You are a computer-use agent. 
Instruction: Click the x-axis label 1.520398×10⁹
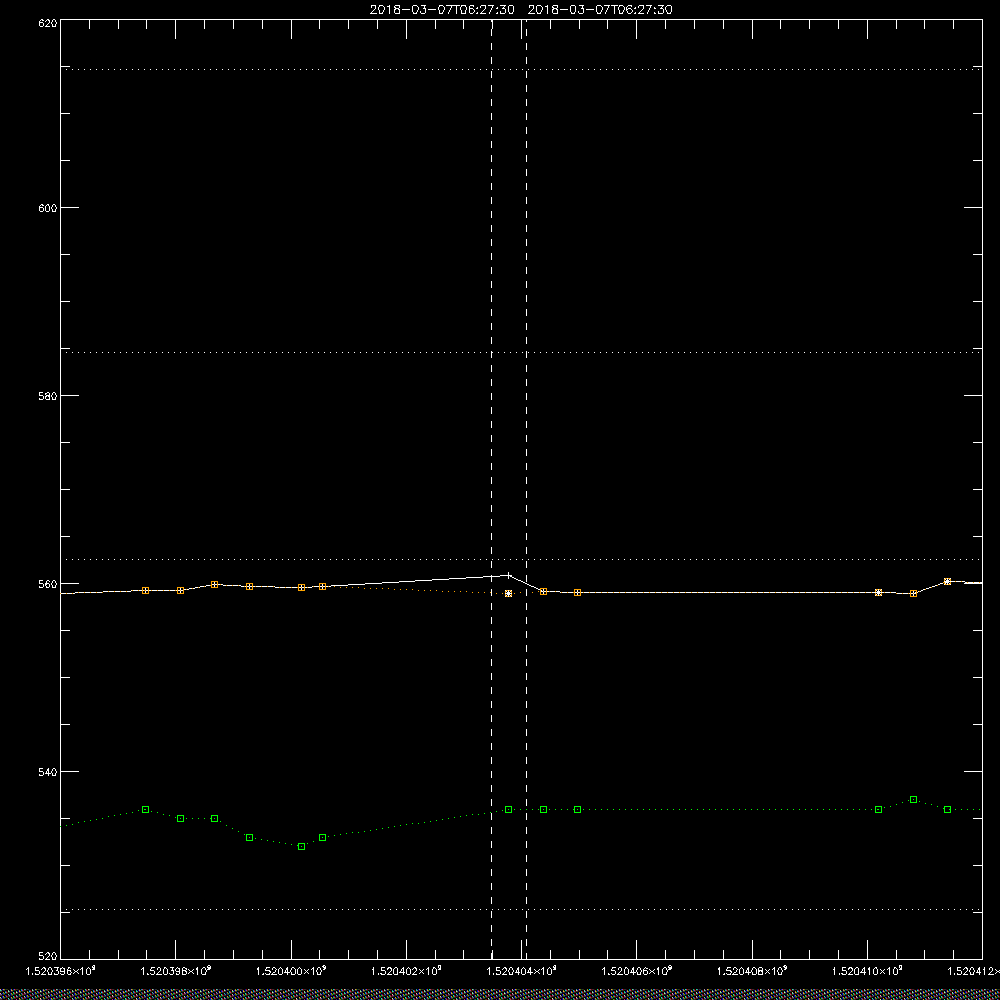coord(175,971)
